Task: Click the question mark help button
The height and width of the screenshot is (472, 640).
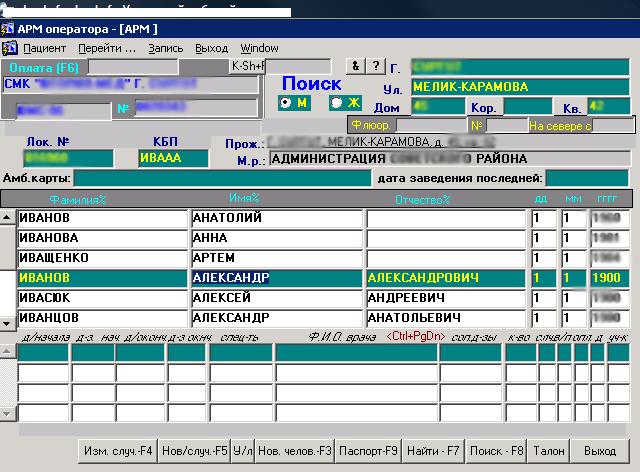Action: pos(375,66)
